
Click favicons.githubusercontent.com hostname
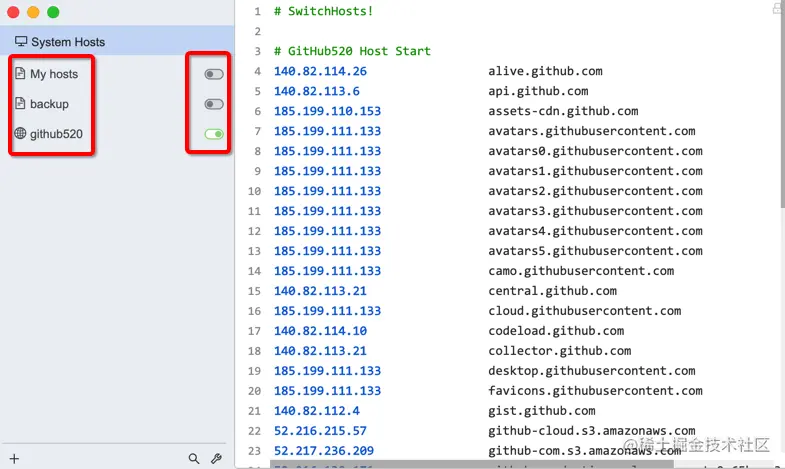[x=595, y=391]
